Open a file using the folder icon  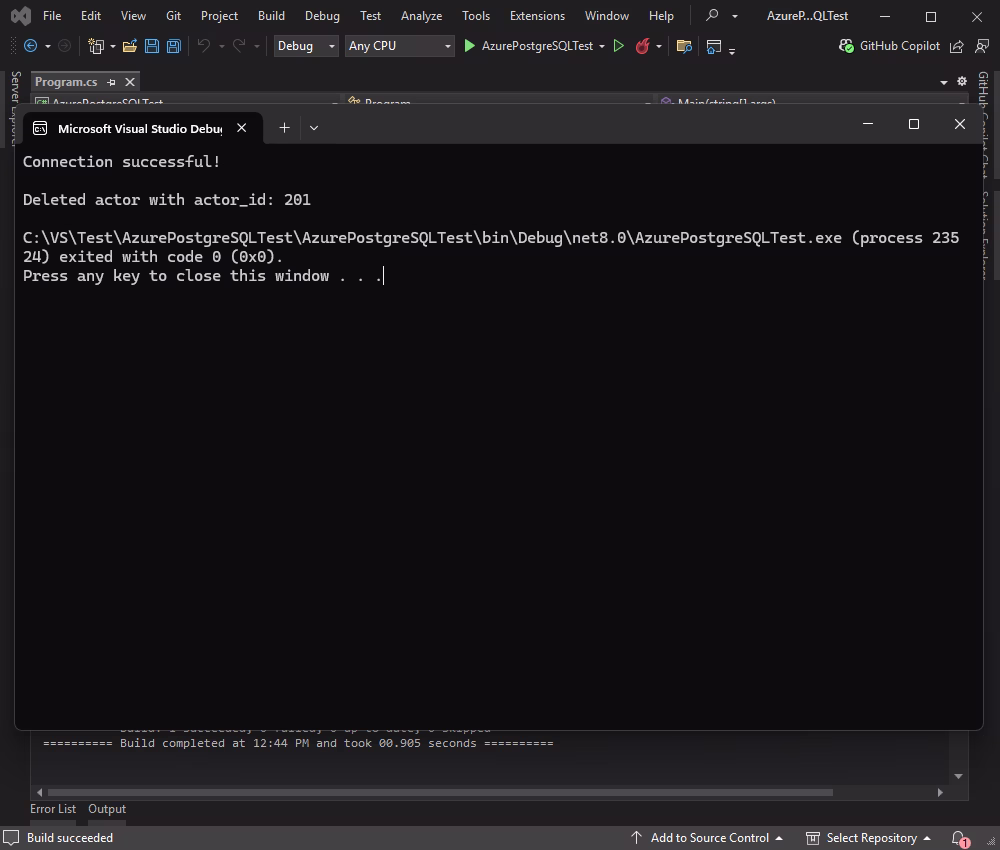click(x=129, y=45)
